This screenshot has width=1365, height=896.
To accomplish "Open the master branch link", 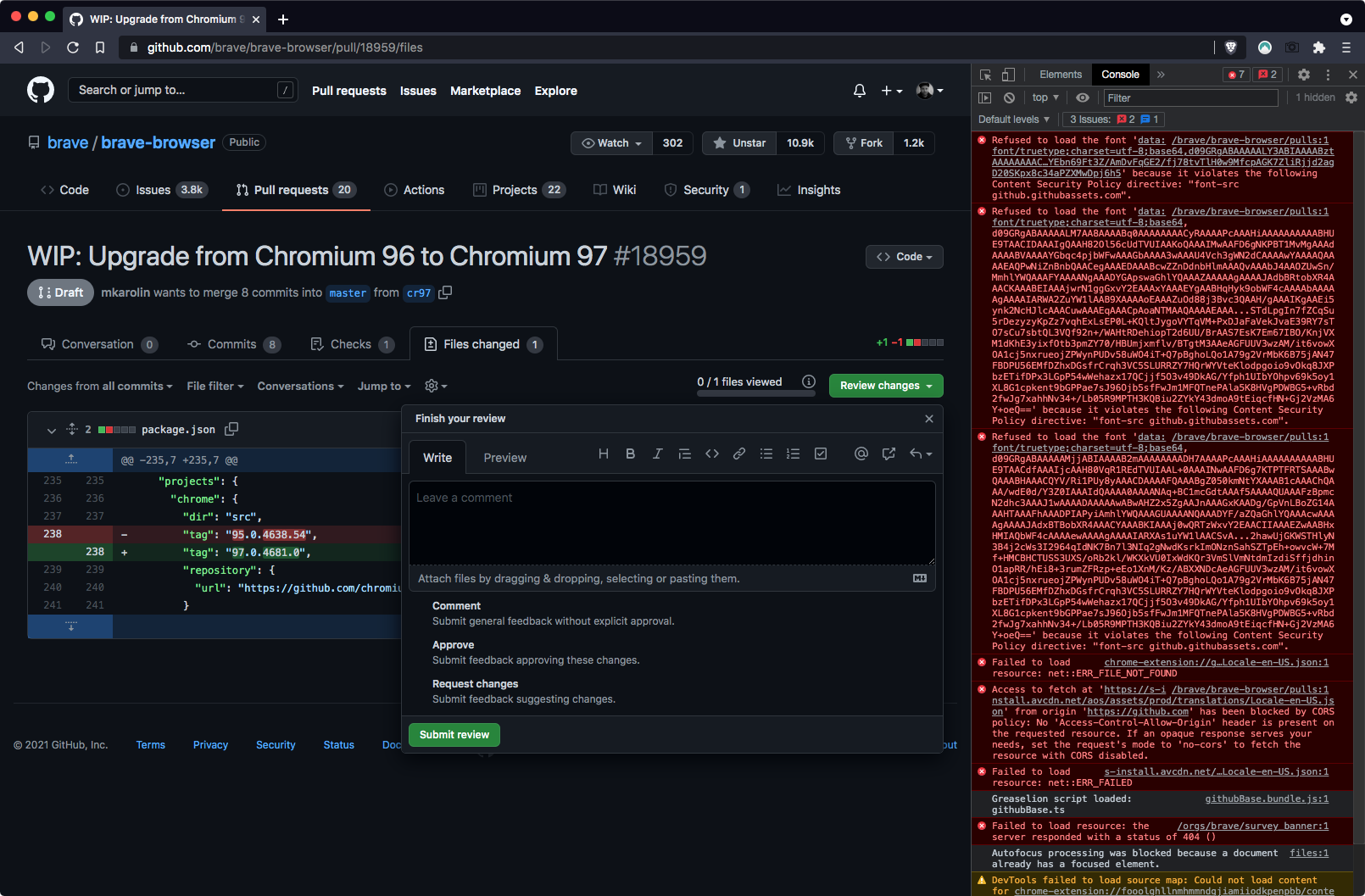I will (348, 293).
